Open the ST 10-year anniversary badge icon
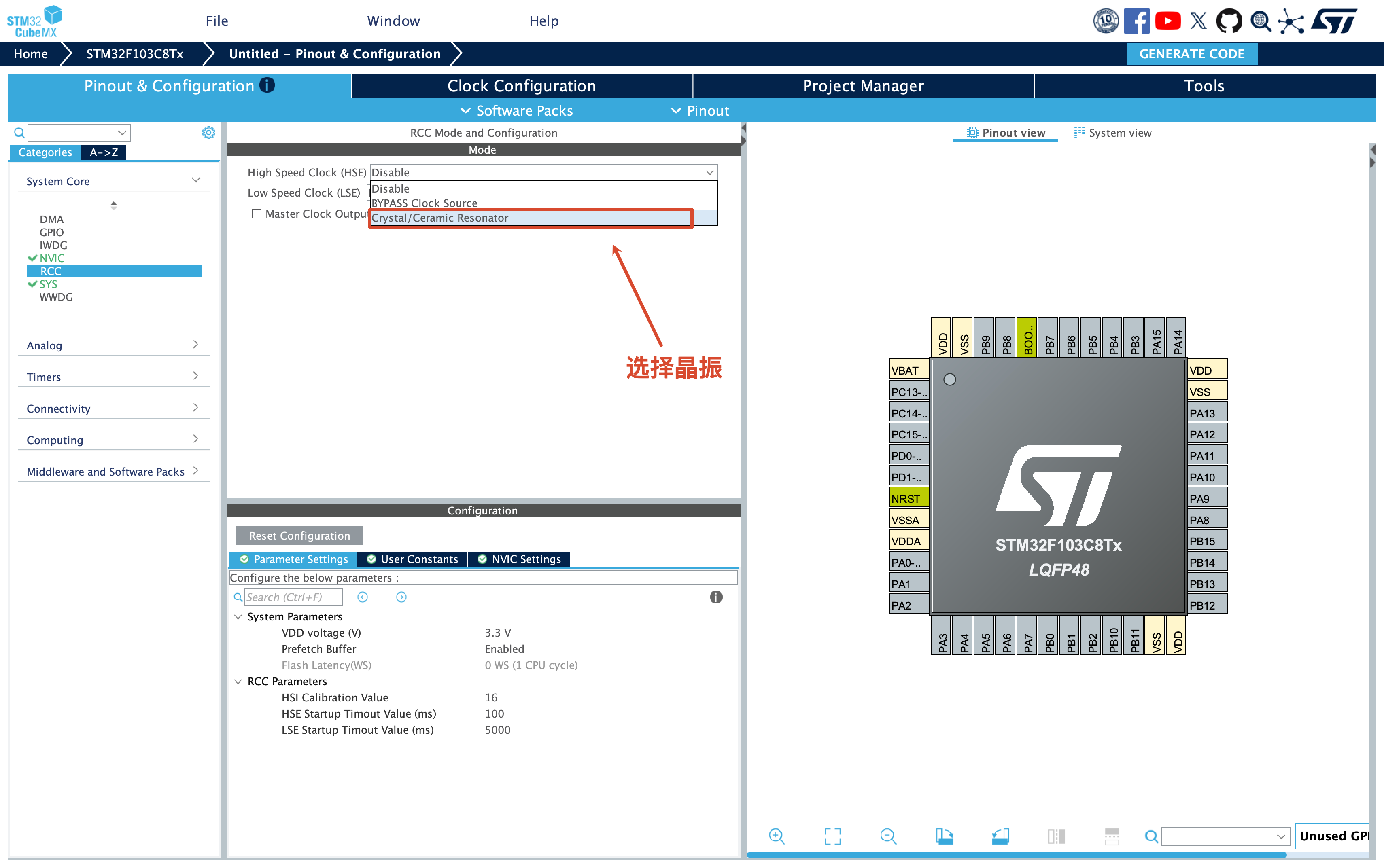Image resolution: width=1384 pixels, height=868 pixels. click(x=1106, y=21)
